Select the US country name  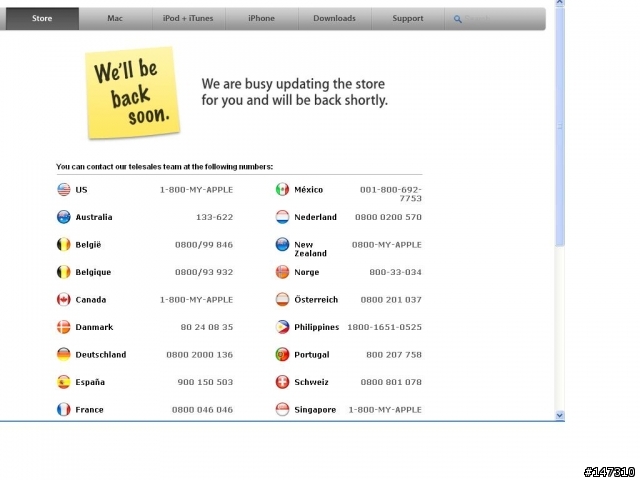tap(81, 190)
